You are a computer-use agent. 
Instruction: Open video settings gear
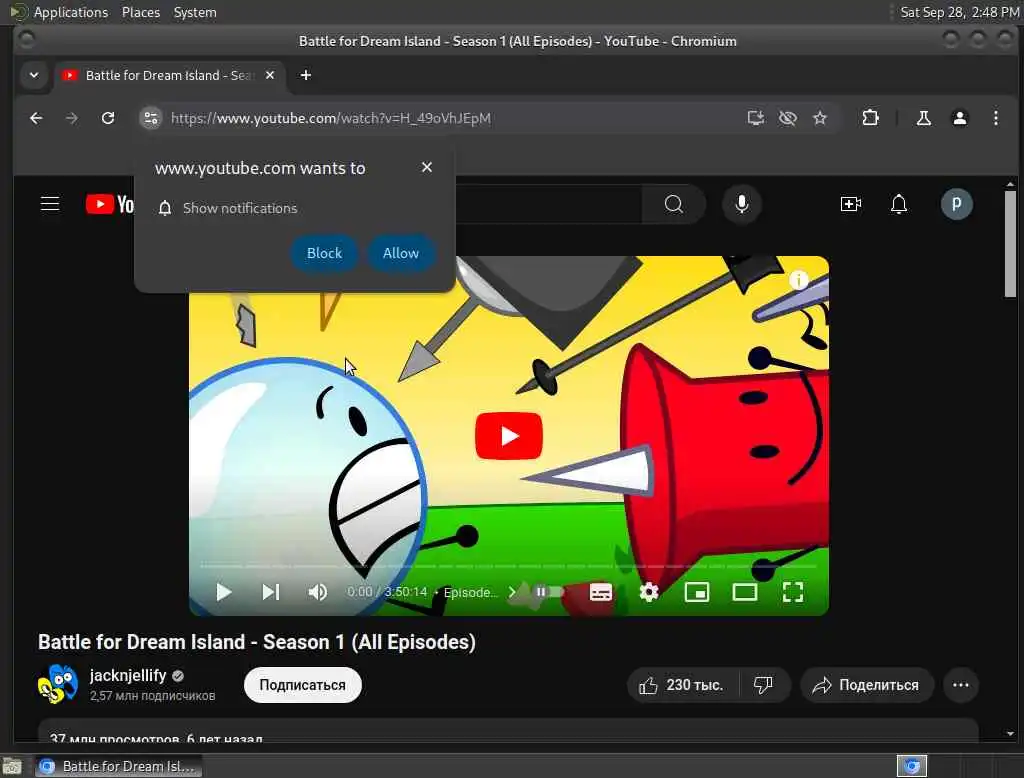(648, 592)
